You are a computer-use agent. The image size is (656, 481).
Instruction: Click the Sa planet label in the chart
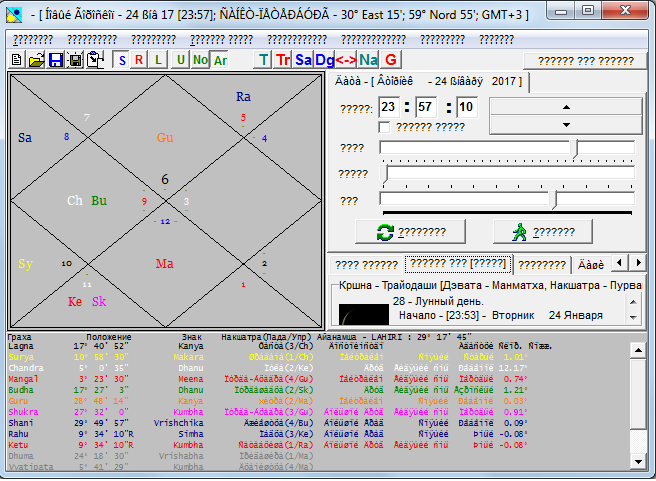coord(25,138)
